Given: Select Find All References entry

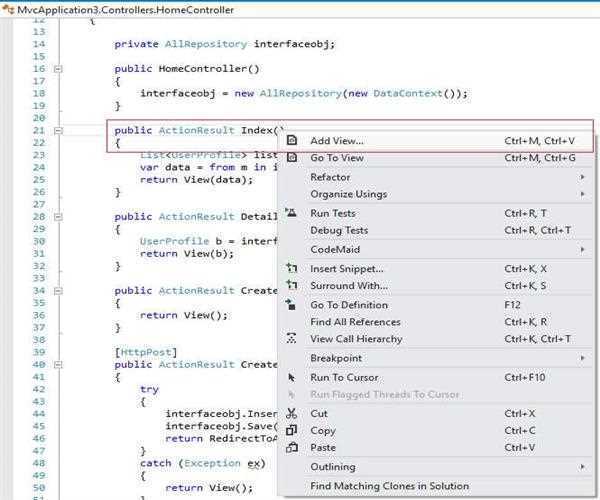Looking at the screenshot, I should [436, 322].
